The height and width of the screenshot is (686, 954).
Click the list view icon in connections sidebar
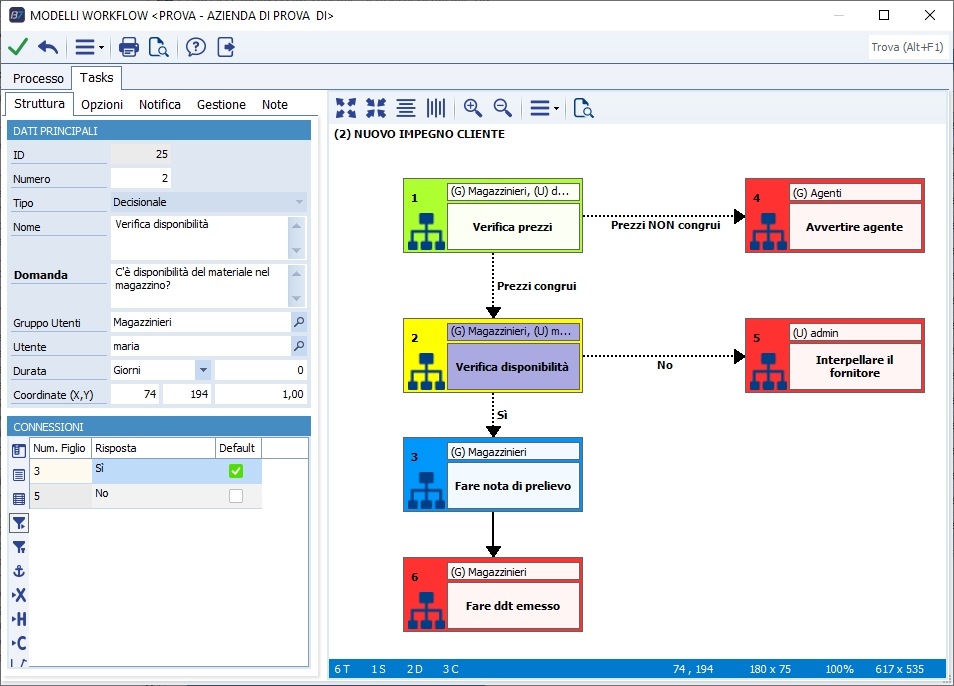tap(19, 475)
